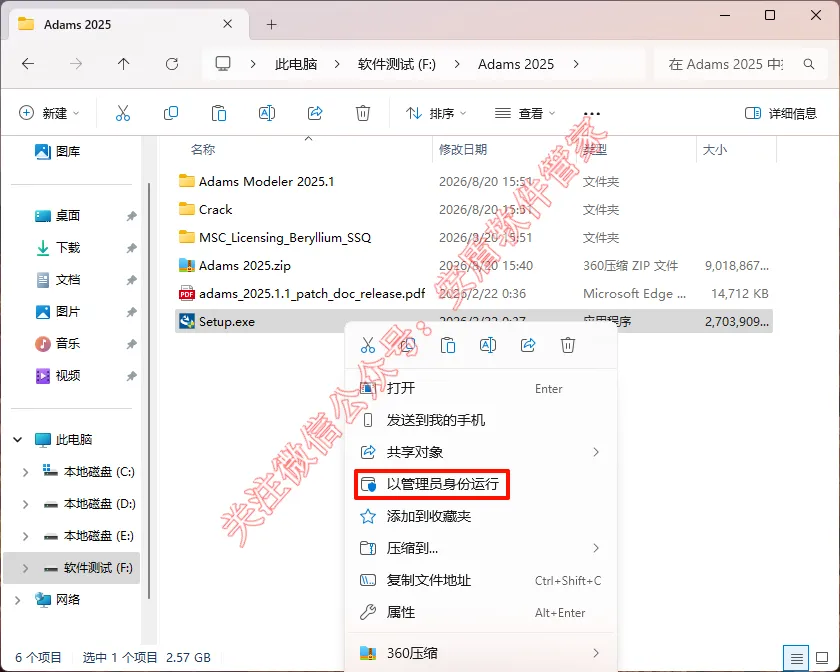Switch to the details list view icon
This screenshot has height=672, width=840.
(x=797, y=658)
